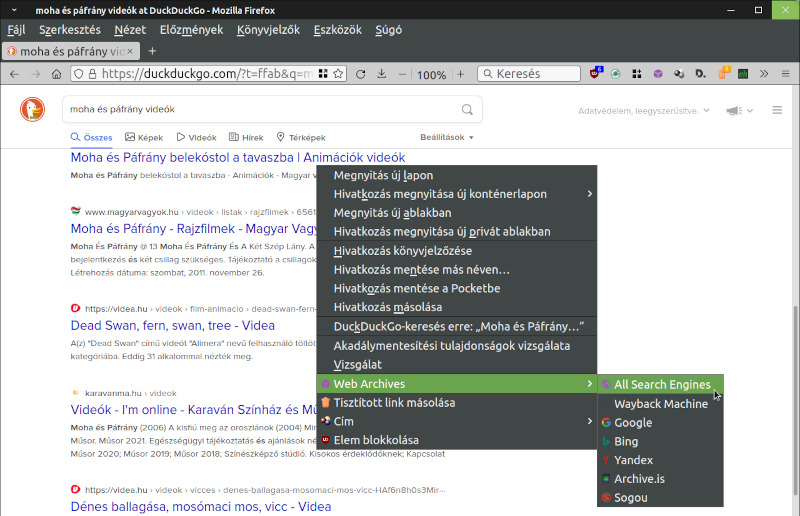
Task: Zoom out with the minus icon
Action: click(402, 74)
